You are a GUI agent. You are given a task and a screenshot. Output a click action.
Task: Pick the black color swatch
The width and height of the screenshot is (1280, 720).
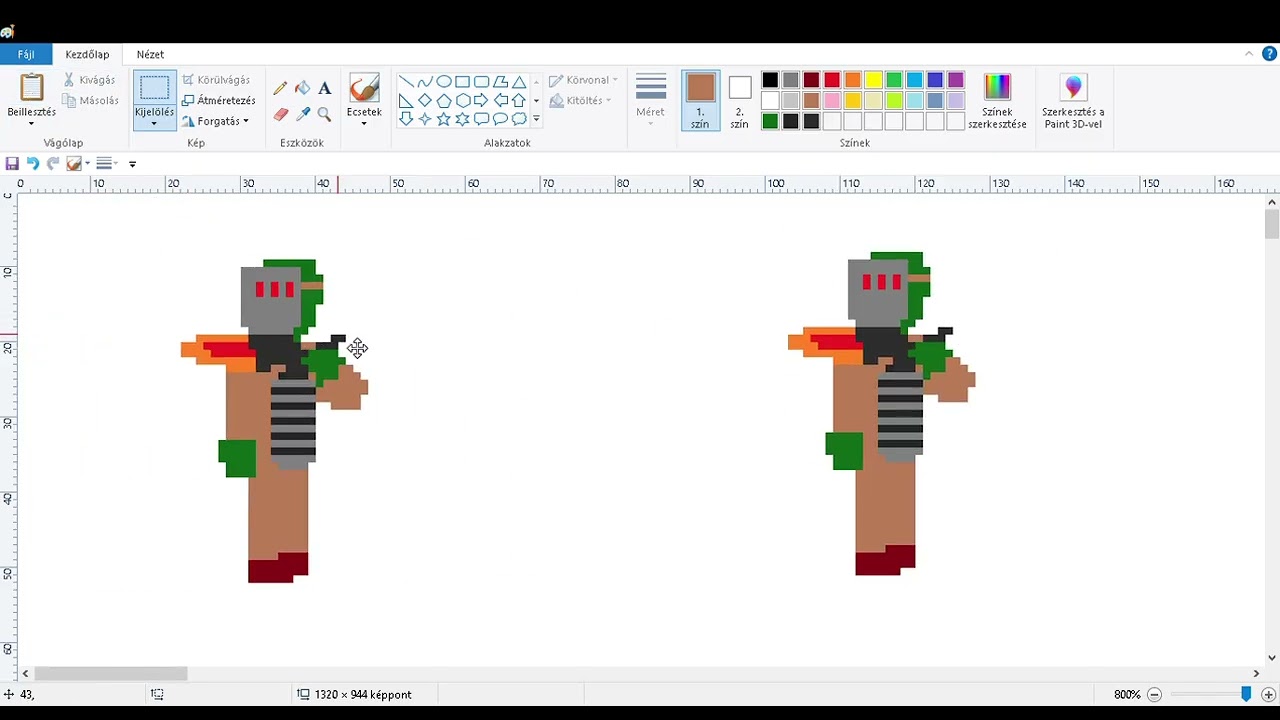point(770,80)
